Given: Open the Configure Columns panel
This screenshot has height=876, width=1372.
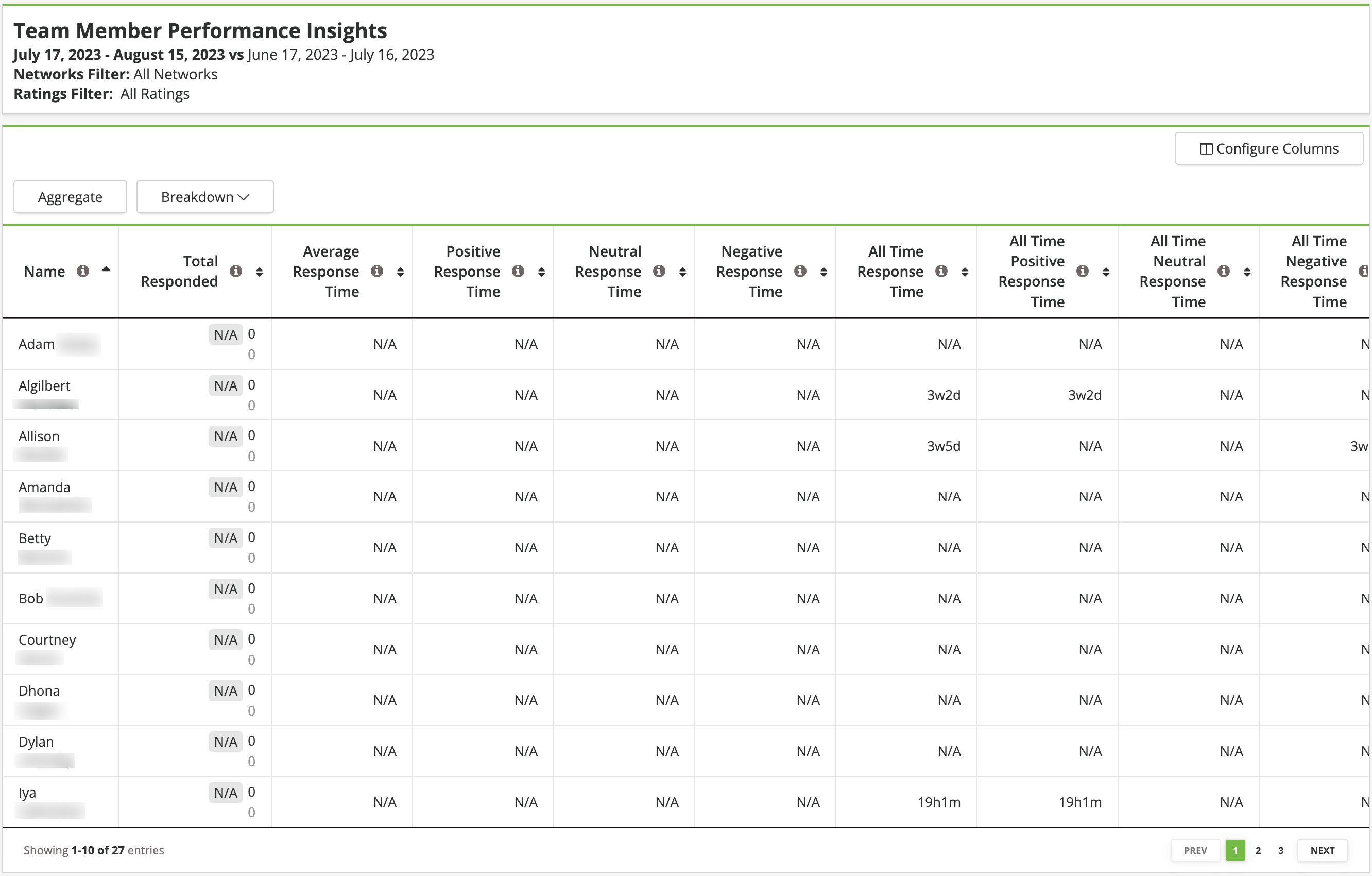Looking at the screenshot, I should [1269, 149].
